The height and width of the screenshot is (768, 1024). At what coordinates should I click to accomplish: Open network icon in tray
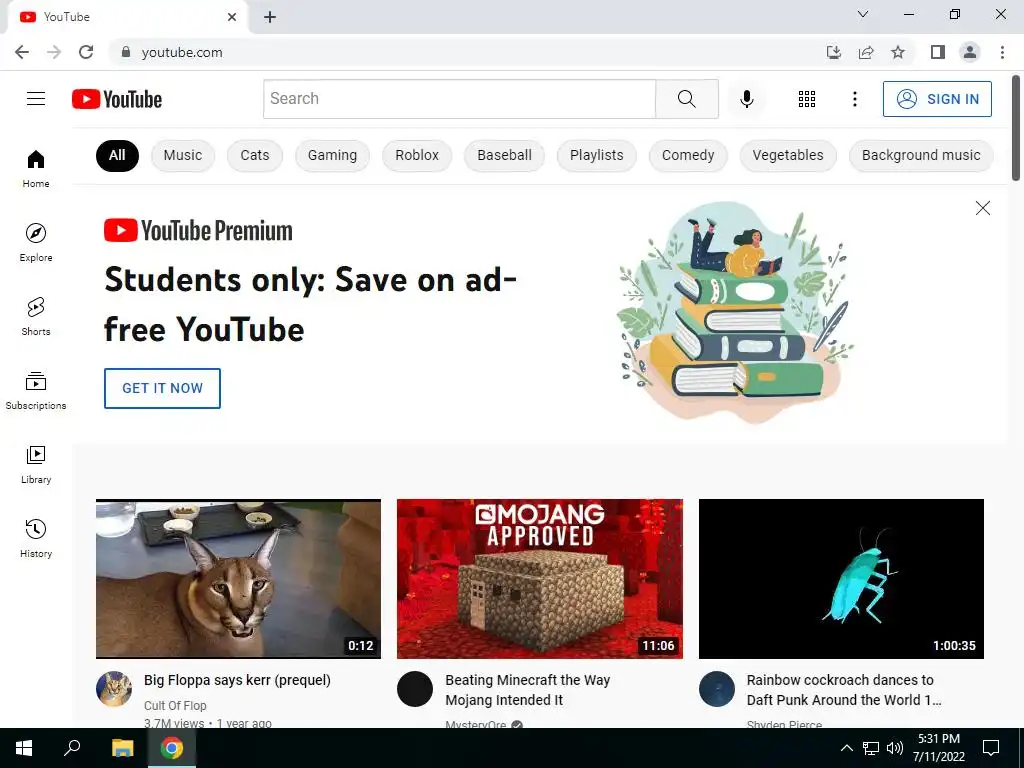(x=871, y=748)
